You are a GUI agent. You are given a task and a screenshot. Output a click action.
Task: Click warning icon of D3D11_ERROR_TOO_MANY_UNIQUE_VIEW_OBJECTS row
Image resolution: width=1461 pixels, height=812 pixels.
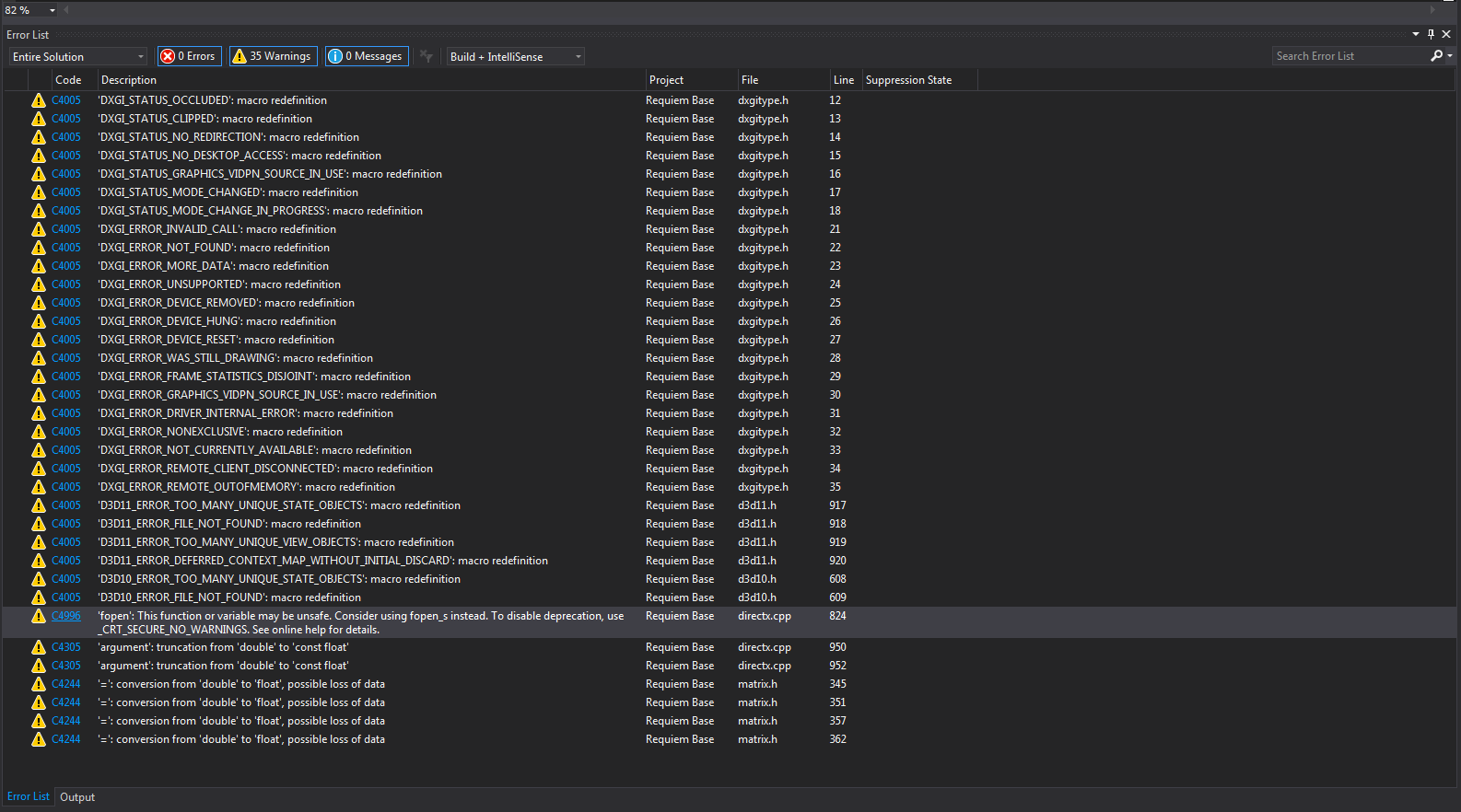pos(39,542)
